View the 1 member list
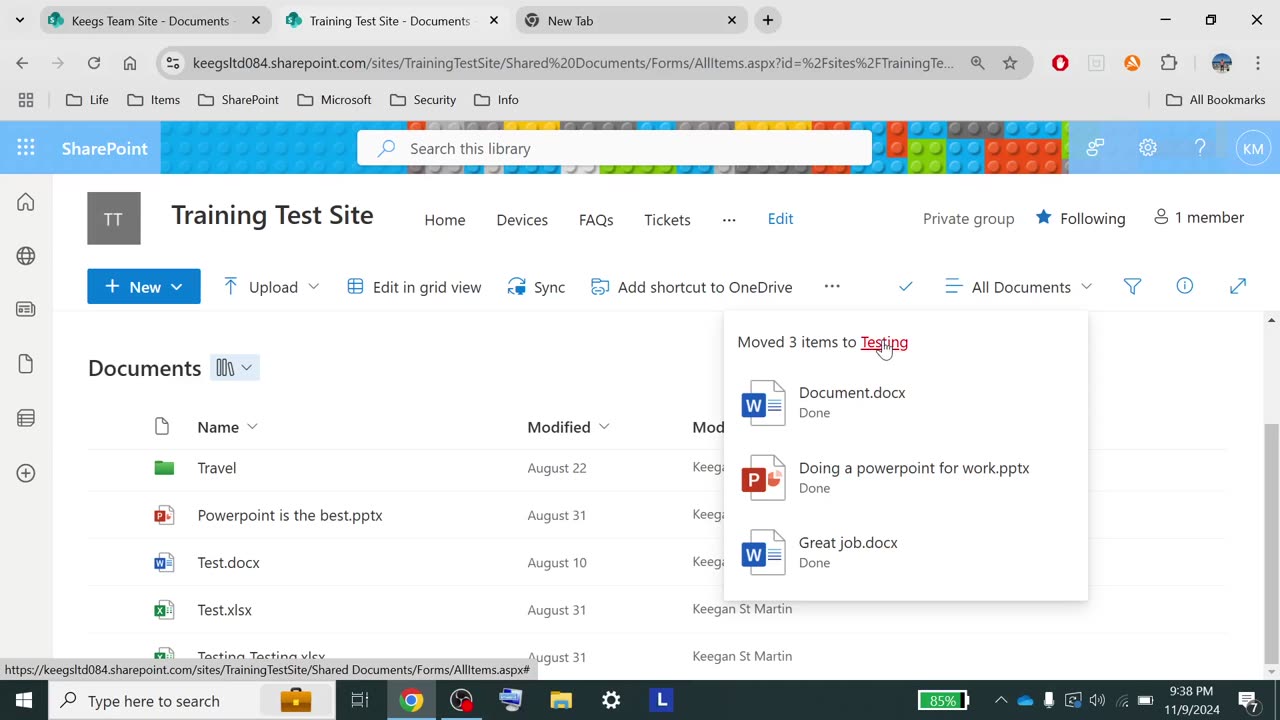Screen dimensions: 1280x720 [x=1198, y=218]
